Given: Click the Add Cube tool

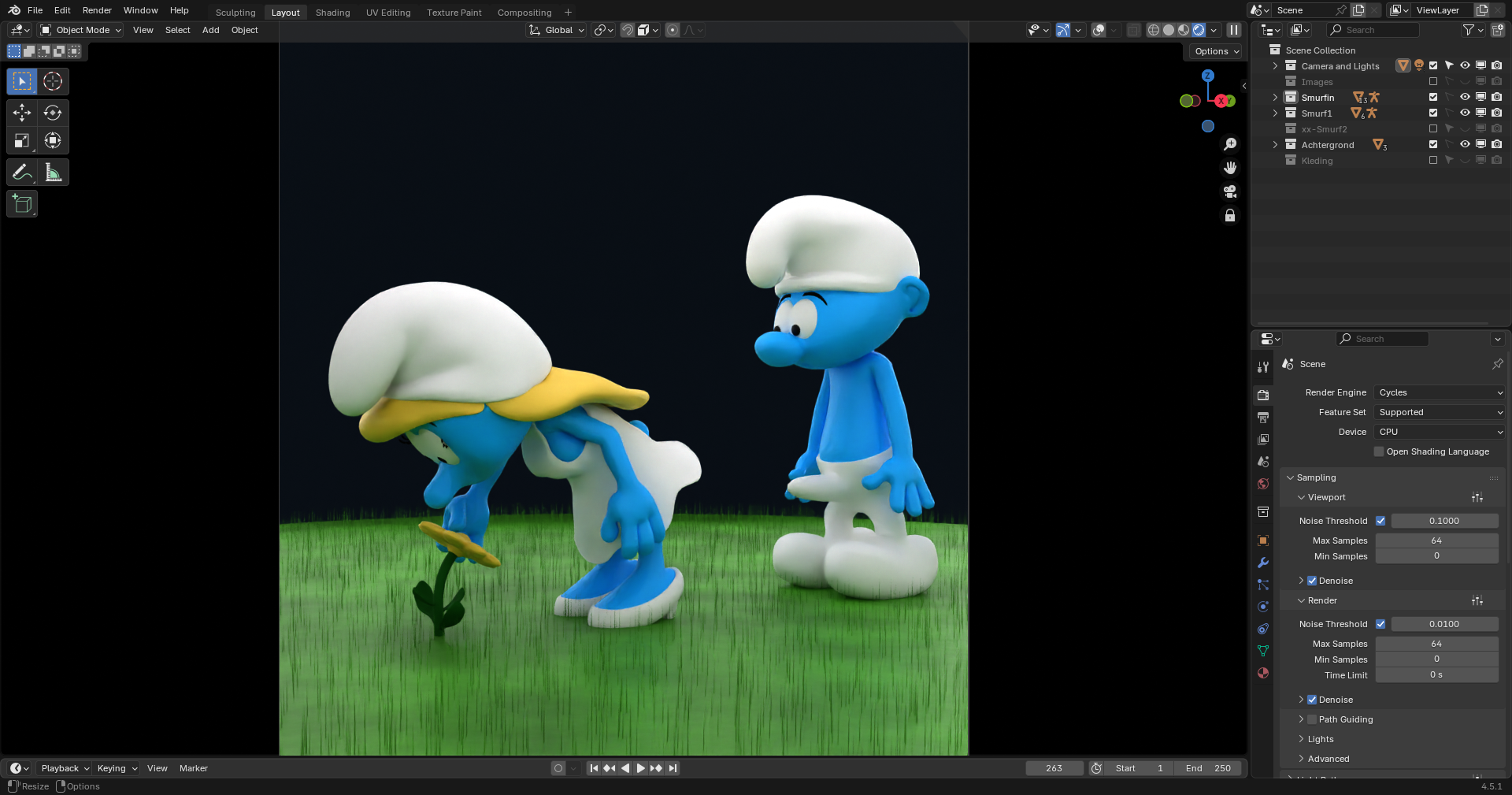Looking at the screenshot, I should pyautogui.click(x=22, y=204).
